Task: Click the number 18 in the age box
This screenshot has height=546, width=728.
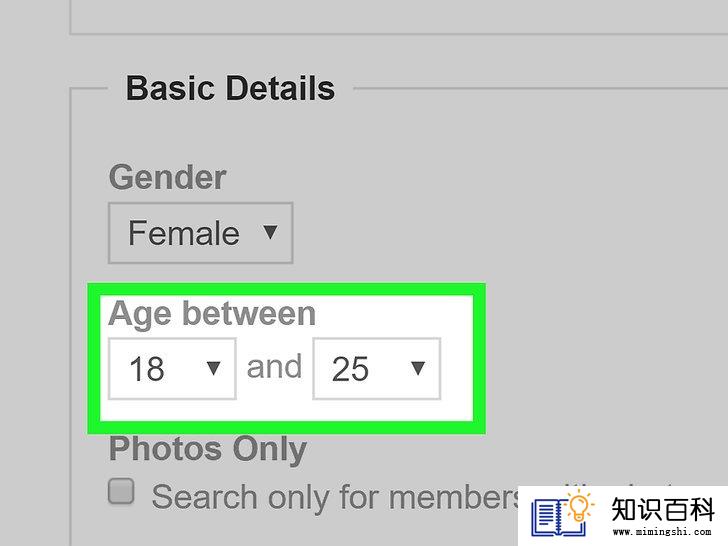Action: coord(147,369)
